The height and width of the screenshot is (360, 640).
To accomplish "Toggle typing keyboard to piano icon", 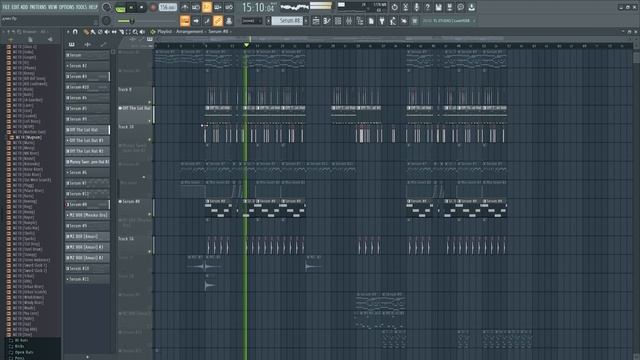I will coord(185,21).
